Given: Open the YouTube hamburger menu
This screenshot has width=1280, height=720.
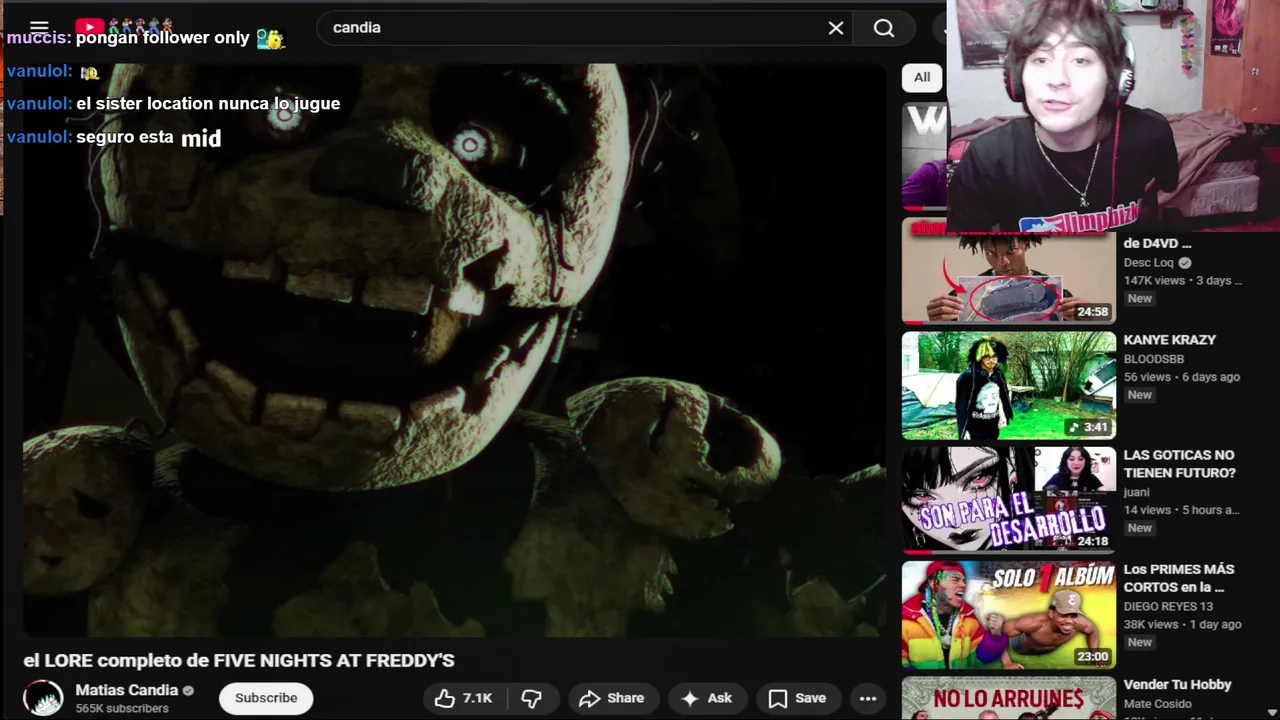Looking at the screenshot, I should [39, 27].
